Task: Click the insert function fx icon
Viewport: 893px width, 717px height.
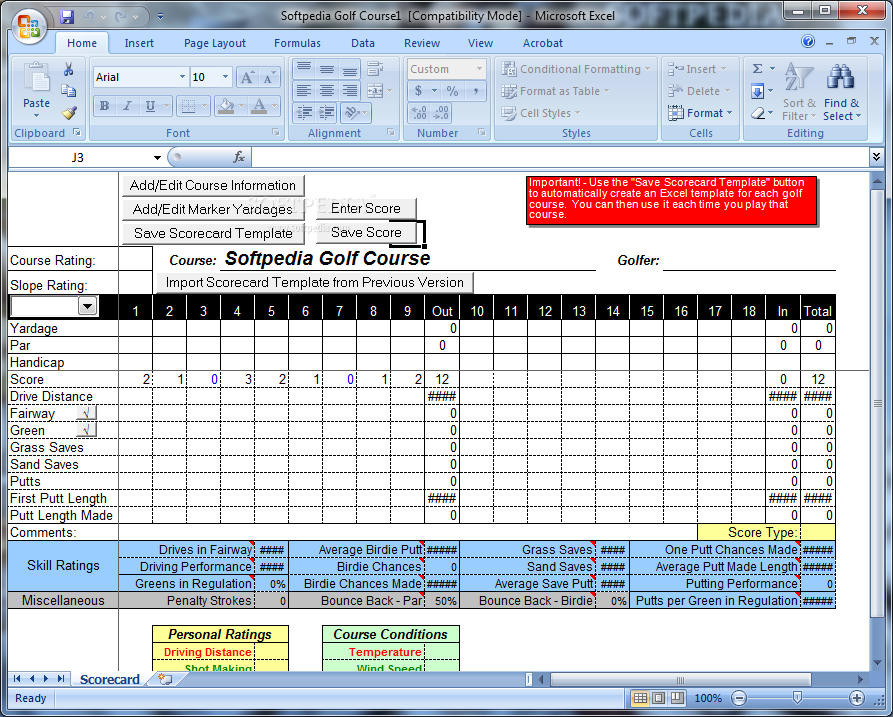Action: (239, 157)
